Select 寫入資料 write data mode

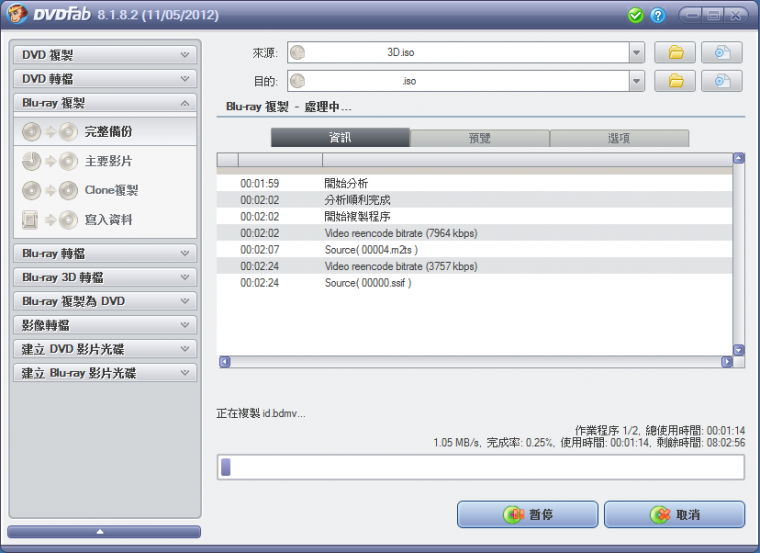click(x=105, y=220)
